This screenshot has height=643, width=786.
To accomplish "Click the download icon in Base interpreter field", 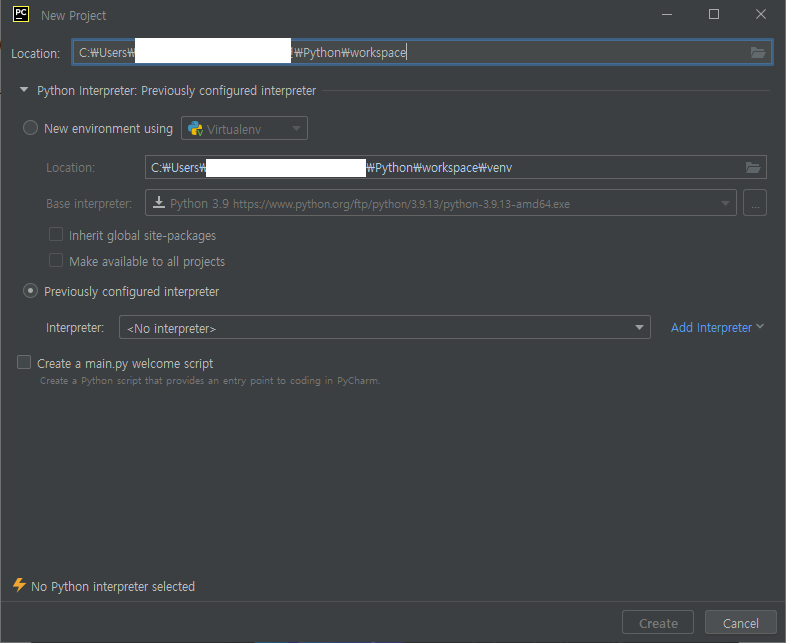I will pyautogui.click(x=158, y=202).
